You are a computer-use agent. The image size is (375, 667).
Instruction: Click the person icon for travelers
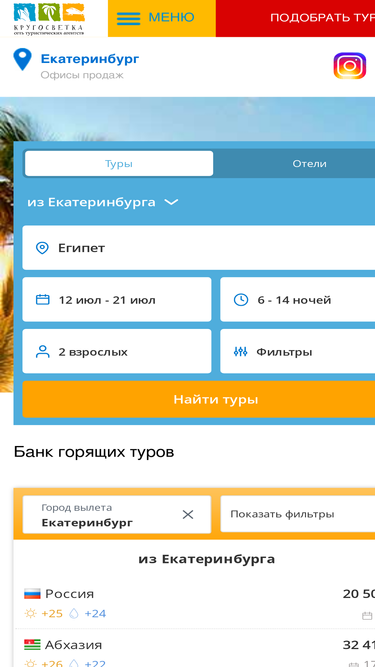point(43,351)
